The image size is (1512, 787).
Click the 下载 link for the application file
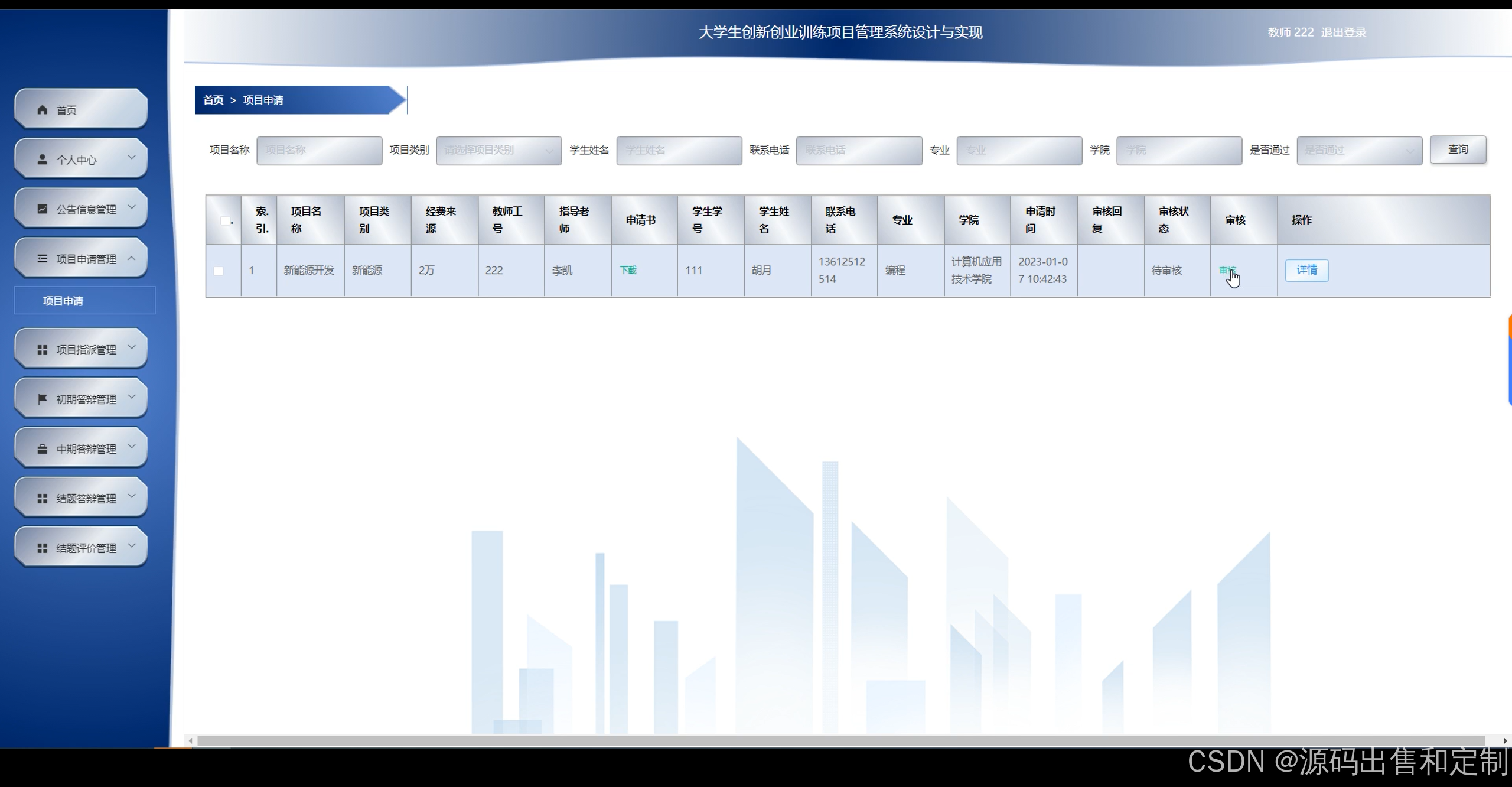coord(628,270)
